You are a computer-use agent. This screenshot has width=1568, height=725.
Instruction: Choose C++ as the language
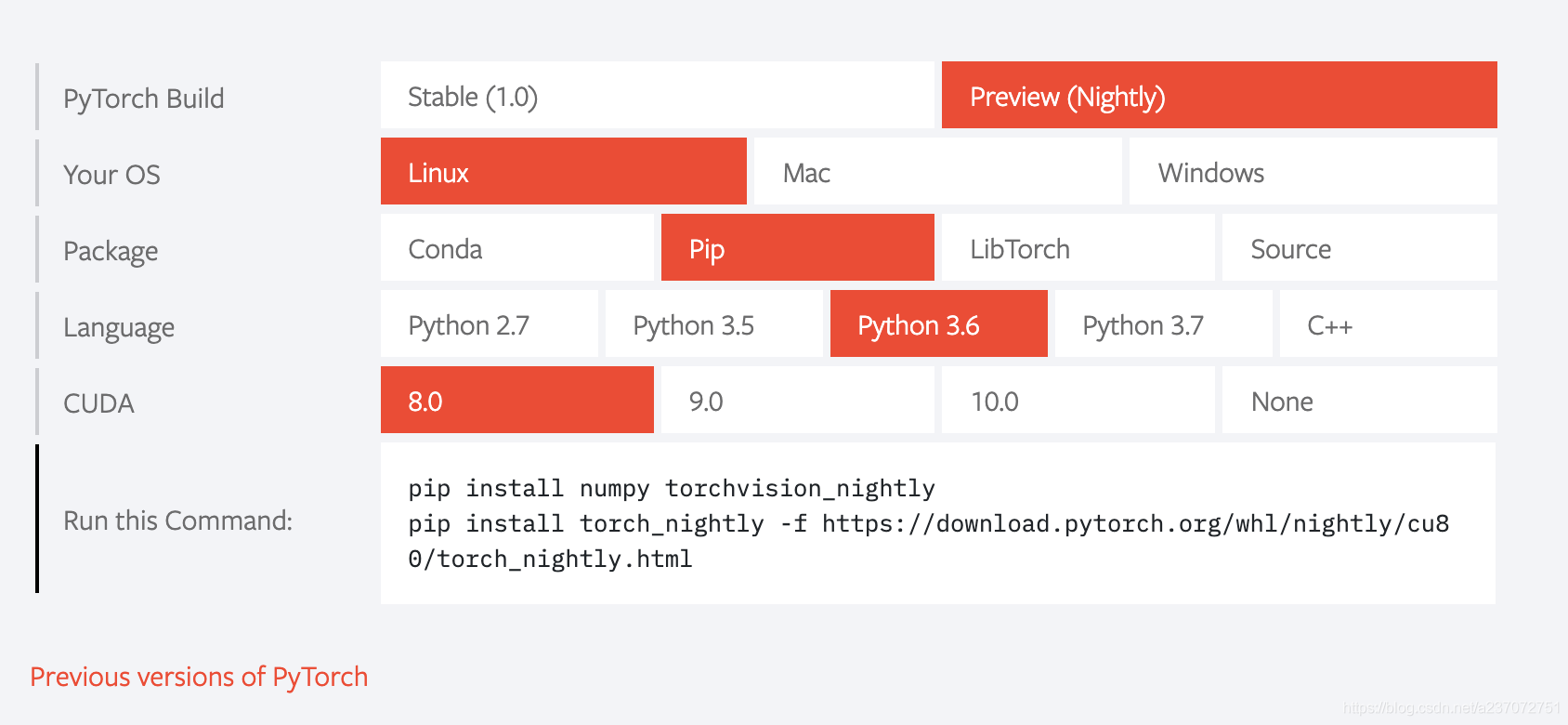coord(1388,324)
